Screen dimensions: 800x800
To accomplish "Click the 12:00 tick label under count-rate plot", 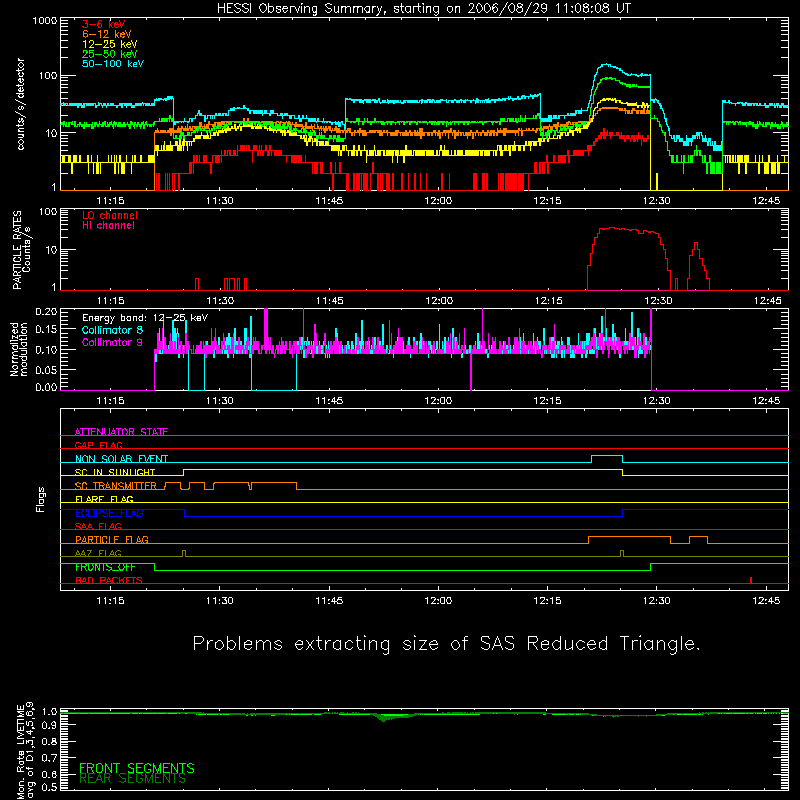I will 438,201.
